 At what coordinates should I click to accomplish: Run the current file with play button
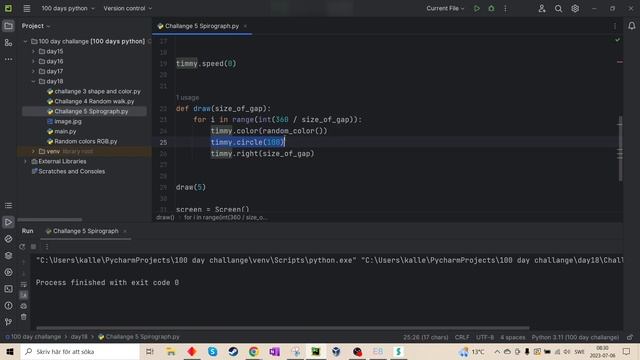[x=476, y=8]
